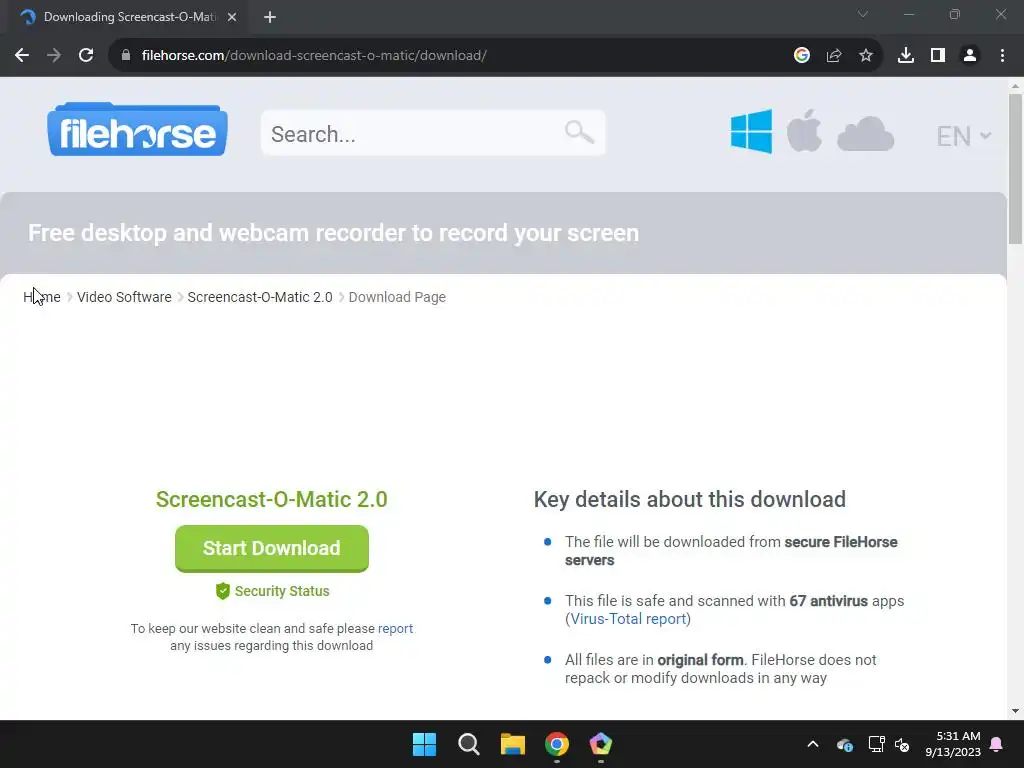This screenshot has width=1024, height=768.
Task: Click the colorful pentagon taskbar app icon
Action: click(601, 744)
